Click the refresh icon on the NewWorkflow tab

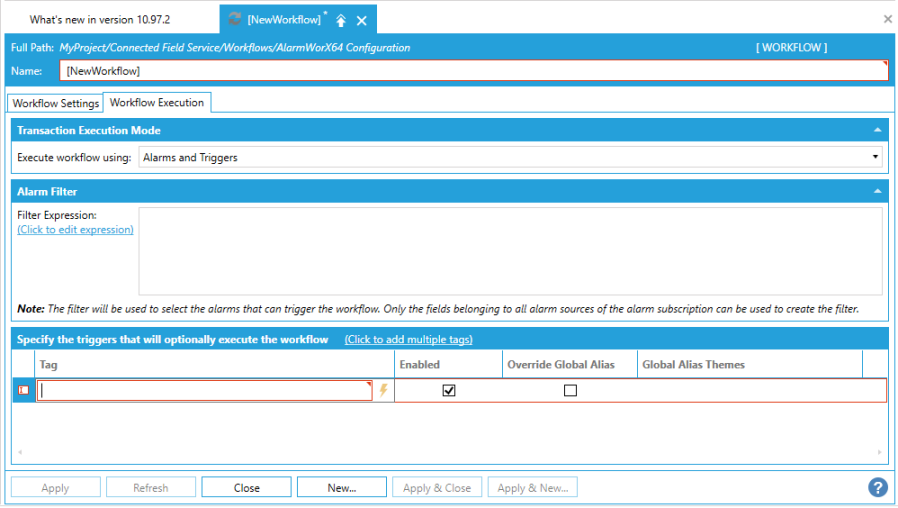click(234, 19)
